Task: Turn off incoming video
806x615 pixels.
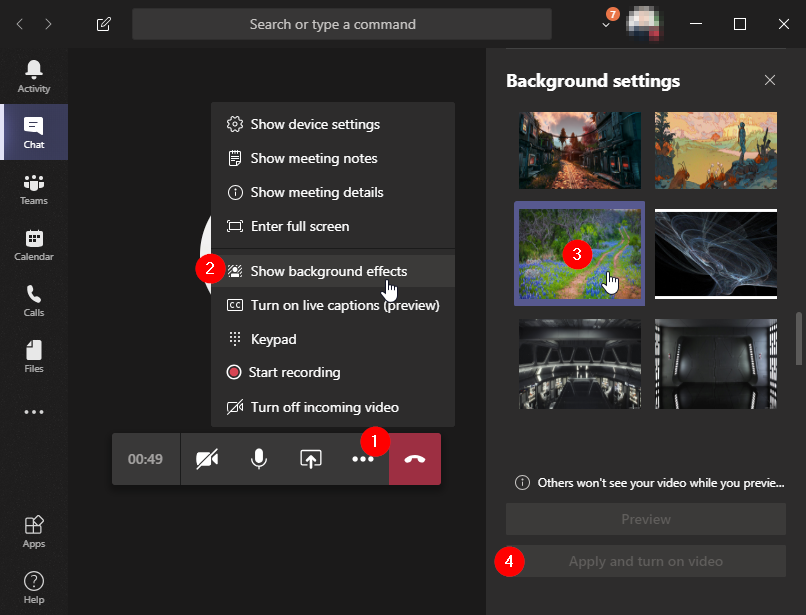Action: (x=324, y=407)
